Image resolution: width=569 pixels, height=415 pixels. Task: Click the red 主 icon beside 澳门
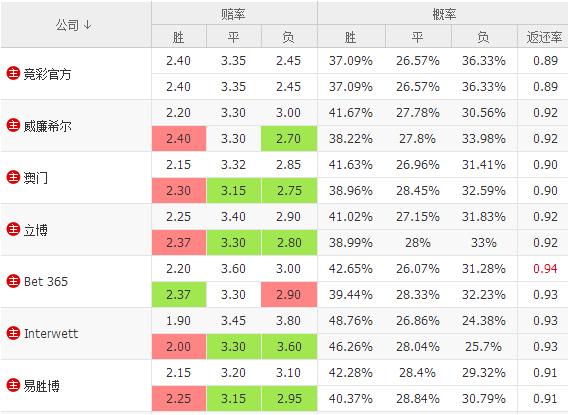click(13, 177)
